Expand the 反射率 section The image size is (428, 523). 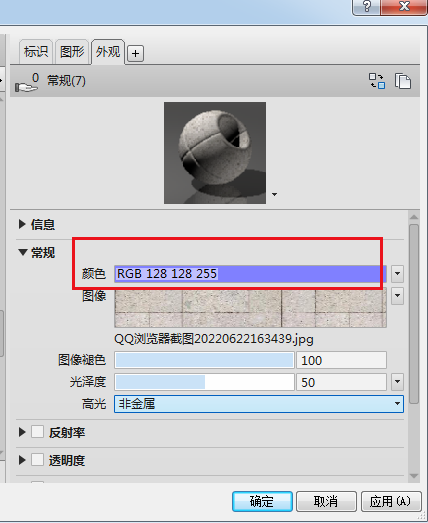[22, 432]
